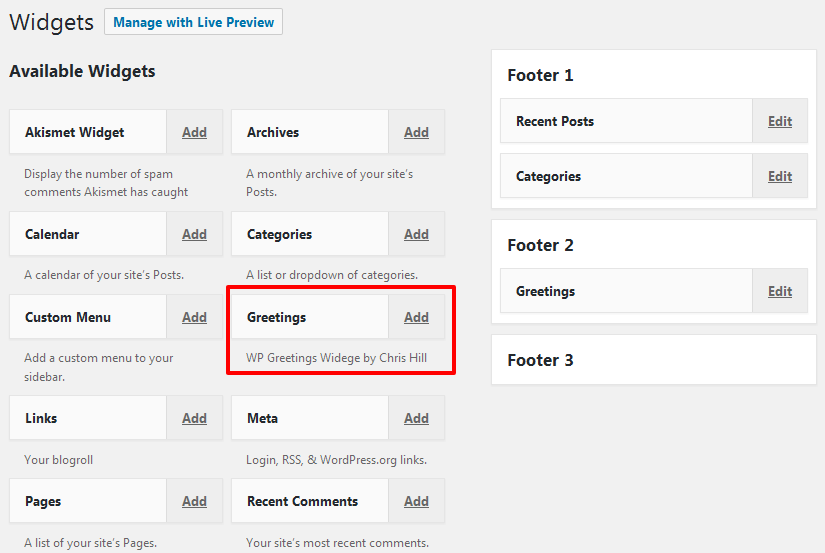Add the Archives widget
This screenshot has height=553, width=825.
416,132
